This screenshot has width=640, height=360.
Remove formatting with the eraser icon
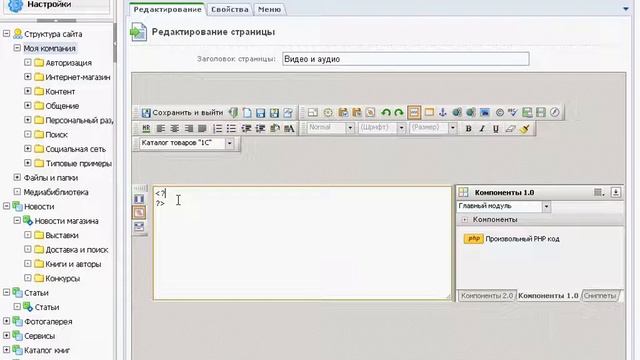tap(510, 129)
